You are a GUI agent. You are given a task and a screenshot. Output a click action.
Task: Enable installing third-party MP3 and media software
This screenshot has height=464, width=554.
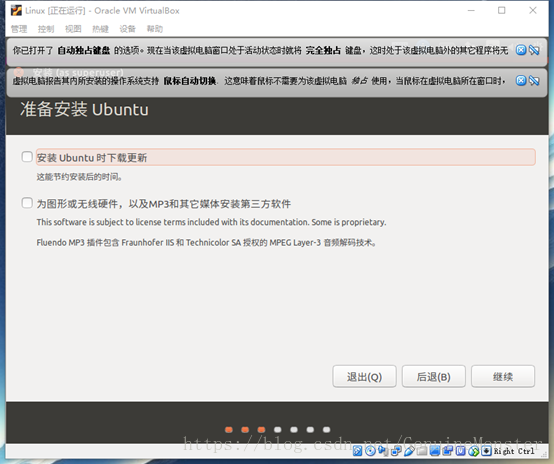[27, 203]
